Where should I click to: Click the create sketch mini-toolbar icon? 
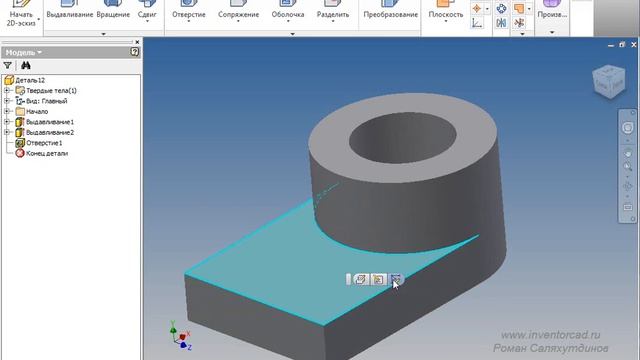pyautogui.click(x=396, y=279)
